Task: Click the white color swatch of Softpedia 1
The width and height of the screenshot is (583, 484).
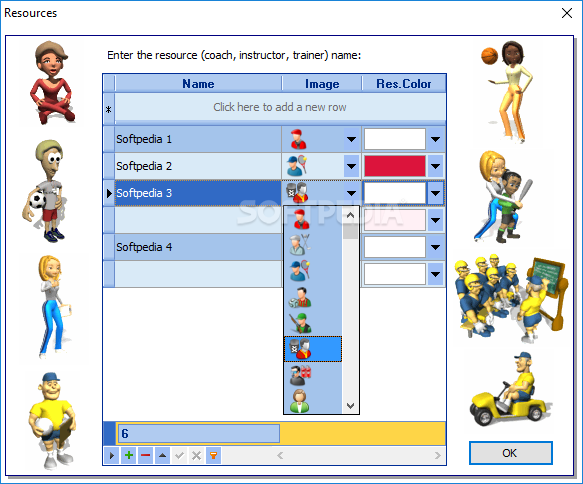Action: click(x=394, y=139)
